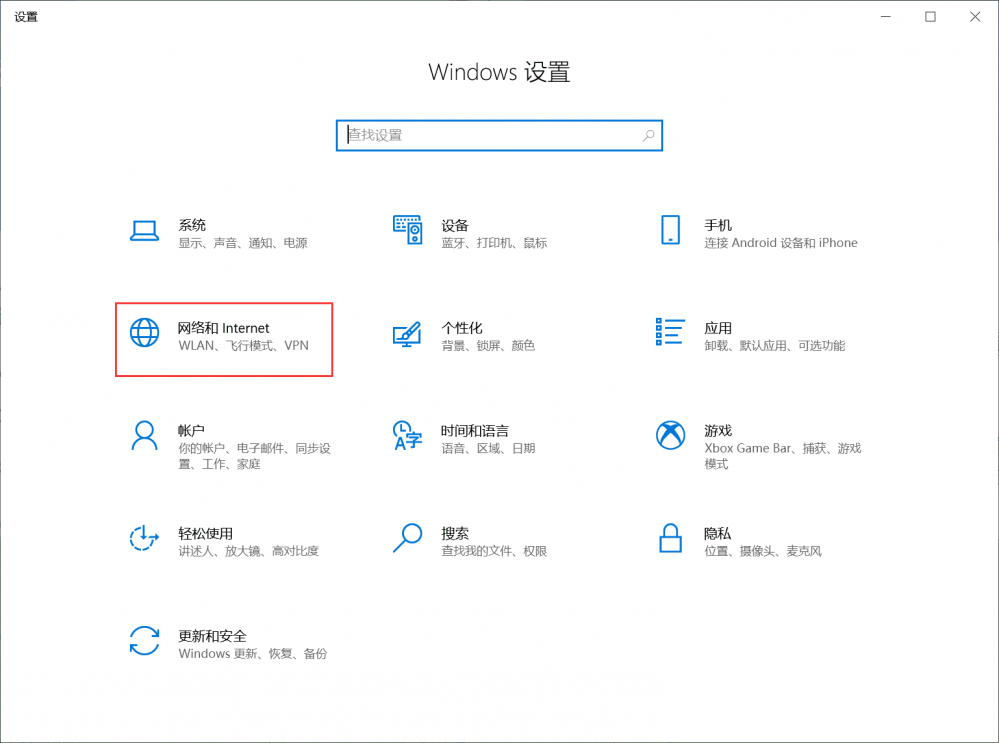
Task: Click the Xbox Gaming icon
Action: click(670, 436)
